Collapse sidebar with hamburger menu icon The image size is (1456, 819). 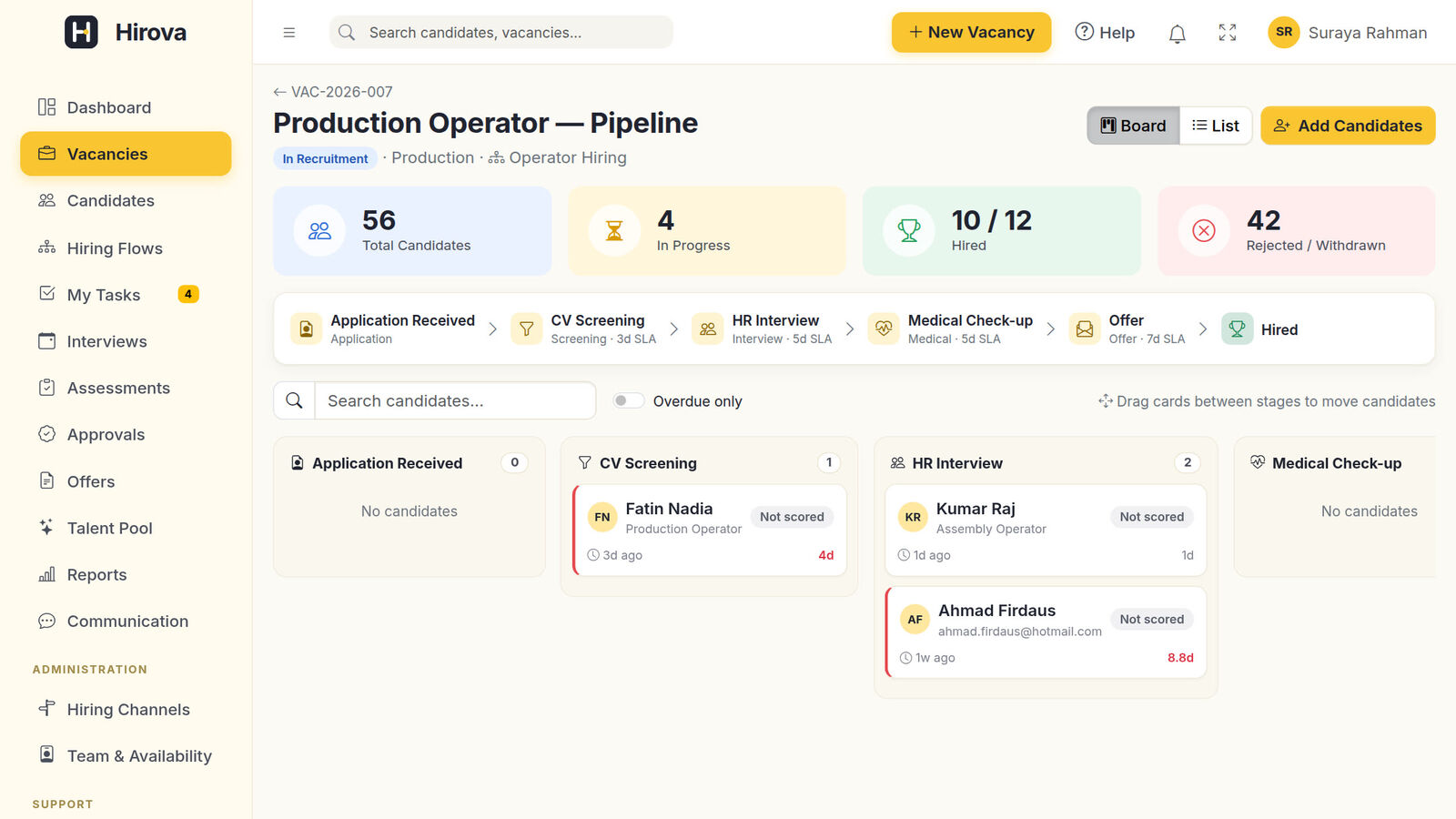click(289, 33)
